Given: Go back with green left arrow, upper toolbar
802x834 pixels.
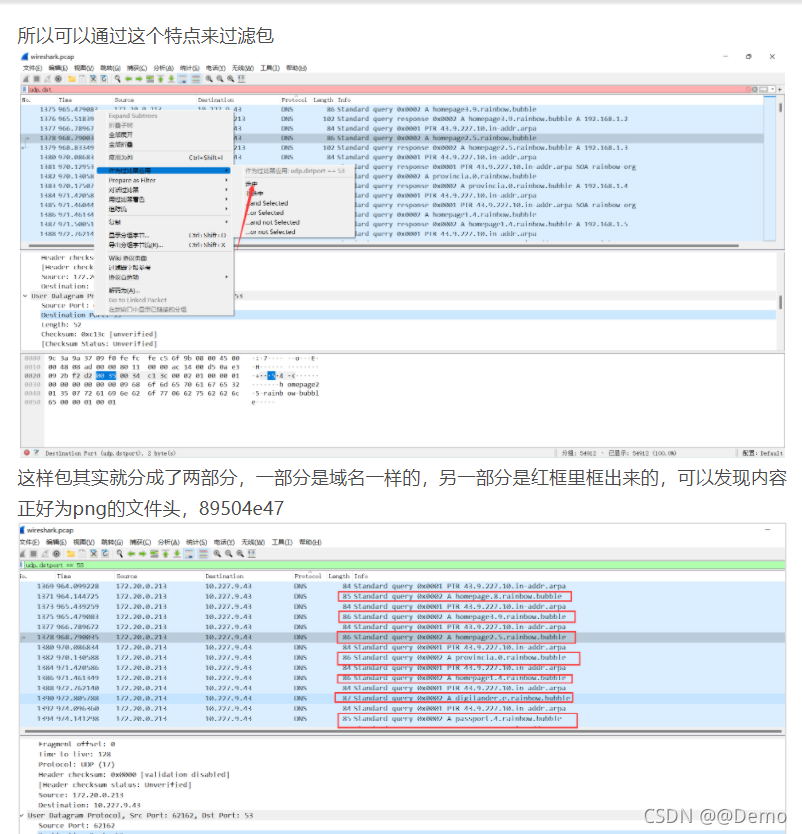Looking at the screenshot, I should pyautogui.click(x=128, y=79).
